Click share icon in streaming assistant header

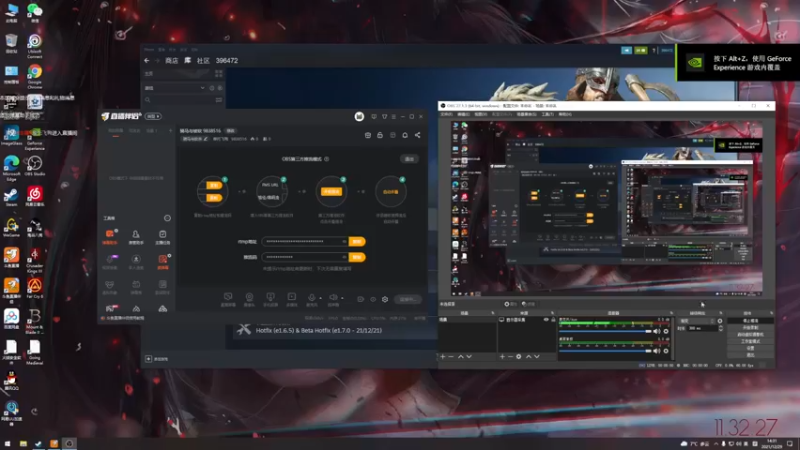click(x=417, y=135)
